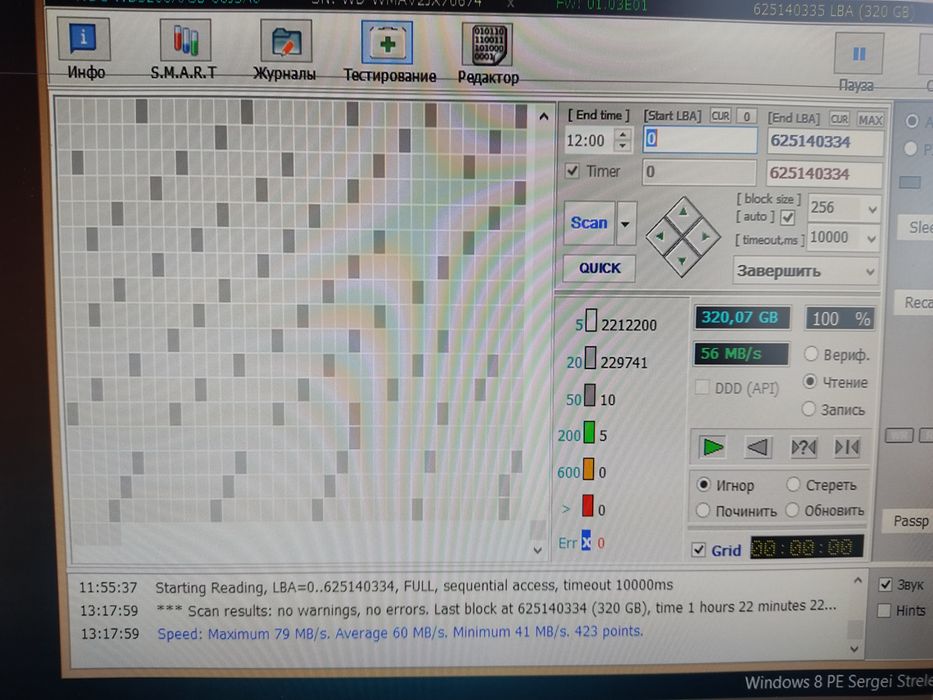
Task: Uncheck the Grid checkbox
Action: tap(699, 549)
